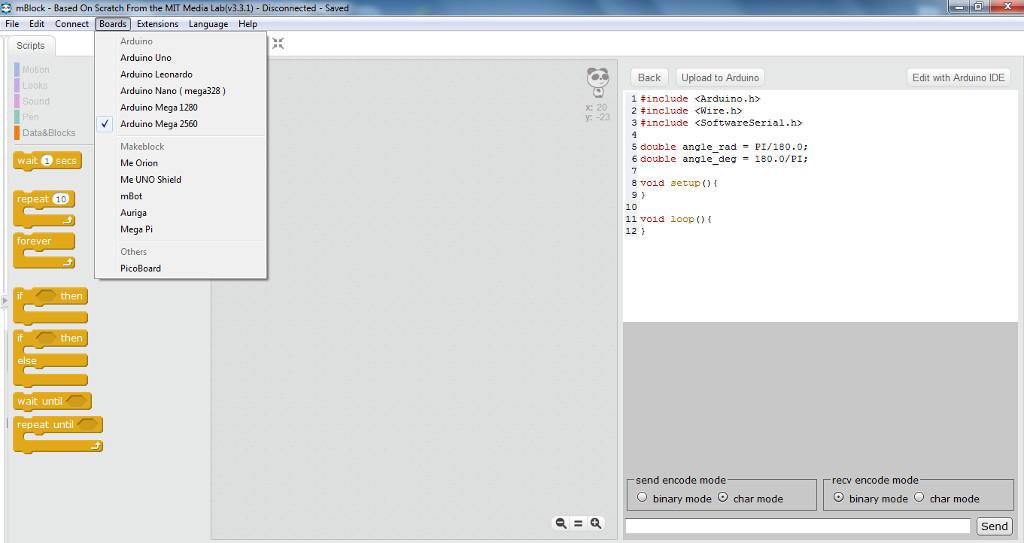Open the Connect menu
Viewport: 1024px width, 543px height.
click(72, 24)
